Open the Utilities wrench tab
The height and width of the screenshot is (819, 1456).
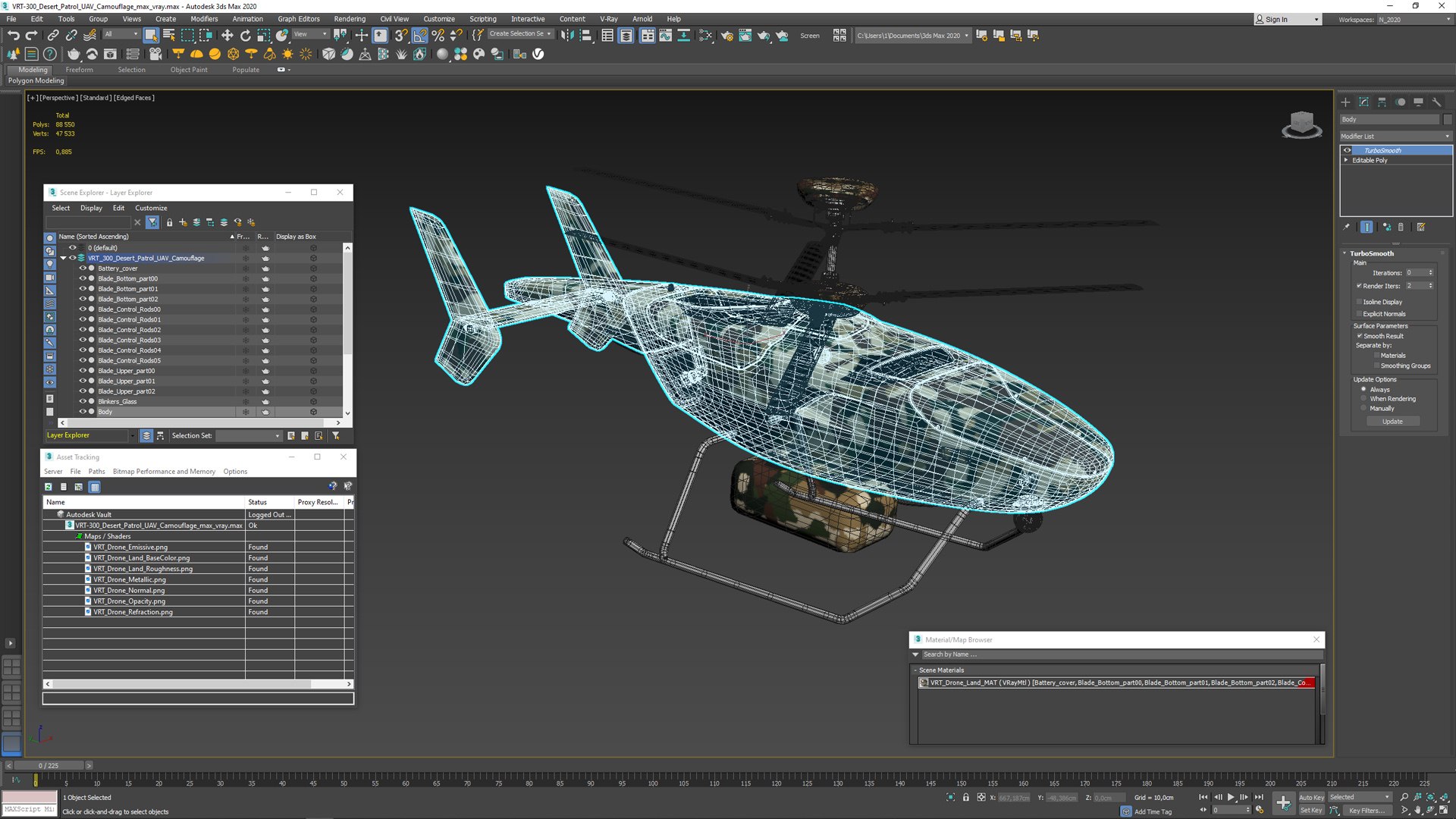(x=1436, y=102)
